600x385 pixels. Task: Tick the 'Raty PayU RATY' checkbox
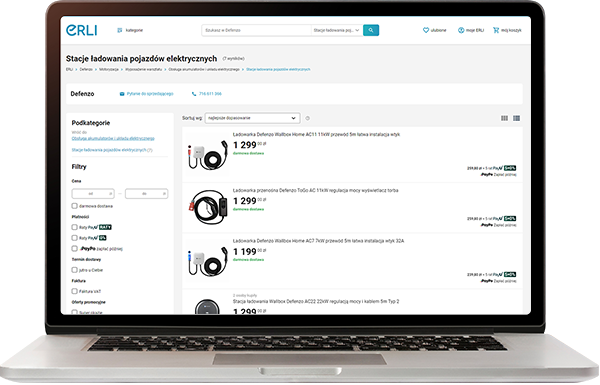pos(75,227)
